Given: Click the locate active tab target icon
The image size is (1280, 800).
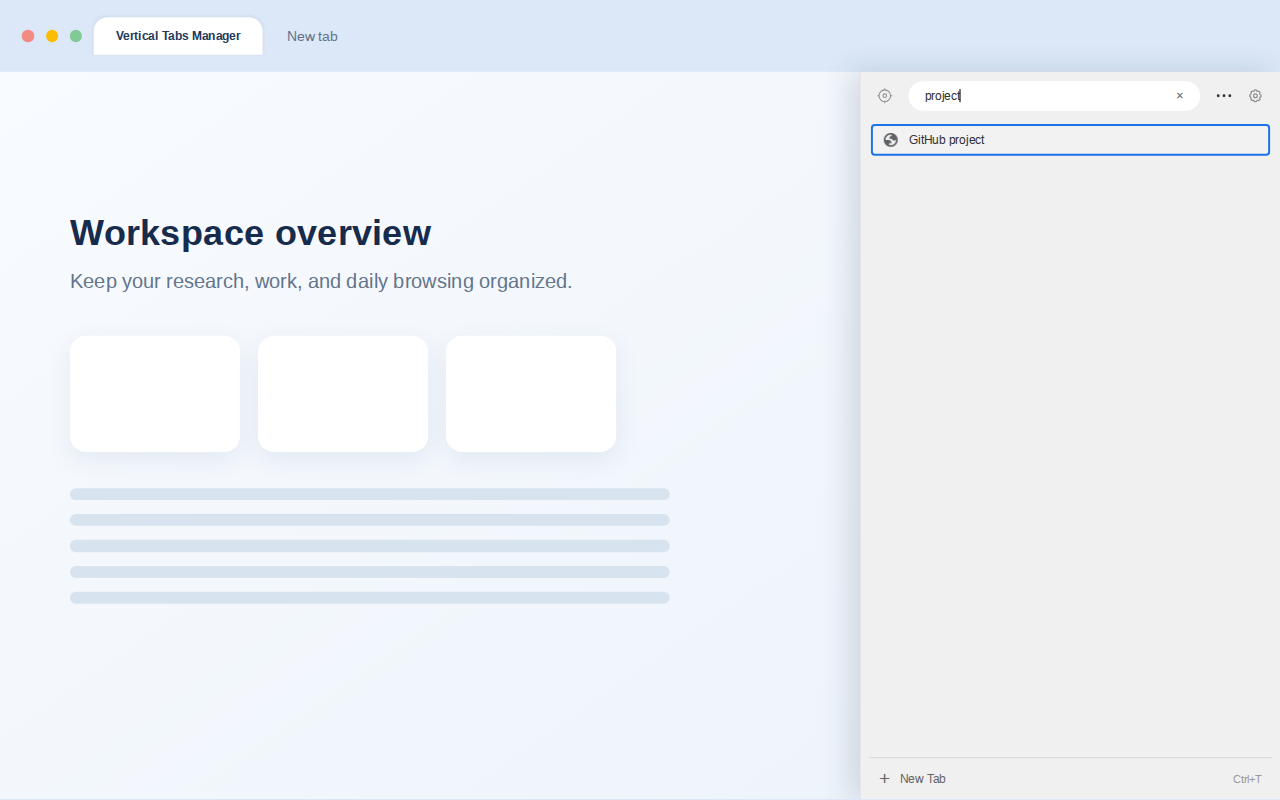Looking at the screenshot, I should [884, 96].
